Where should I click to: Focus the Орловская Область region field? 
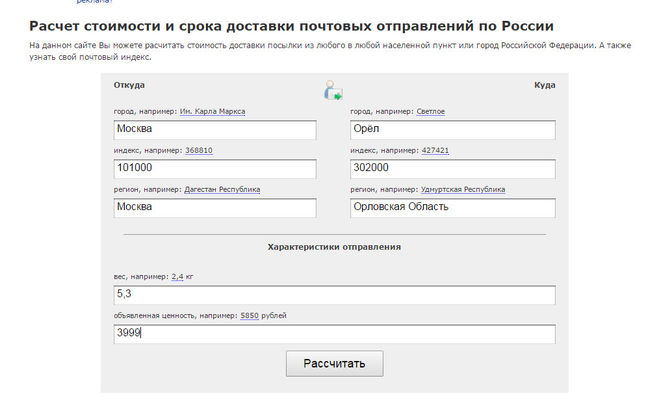coord(452,207)
